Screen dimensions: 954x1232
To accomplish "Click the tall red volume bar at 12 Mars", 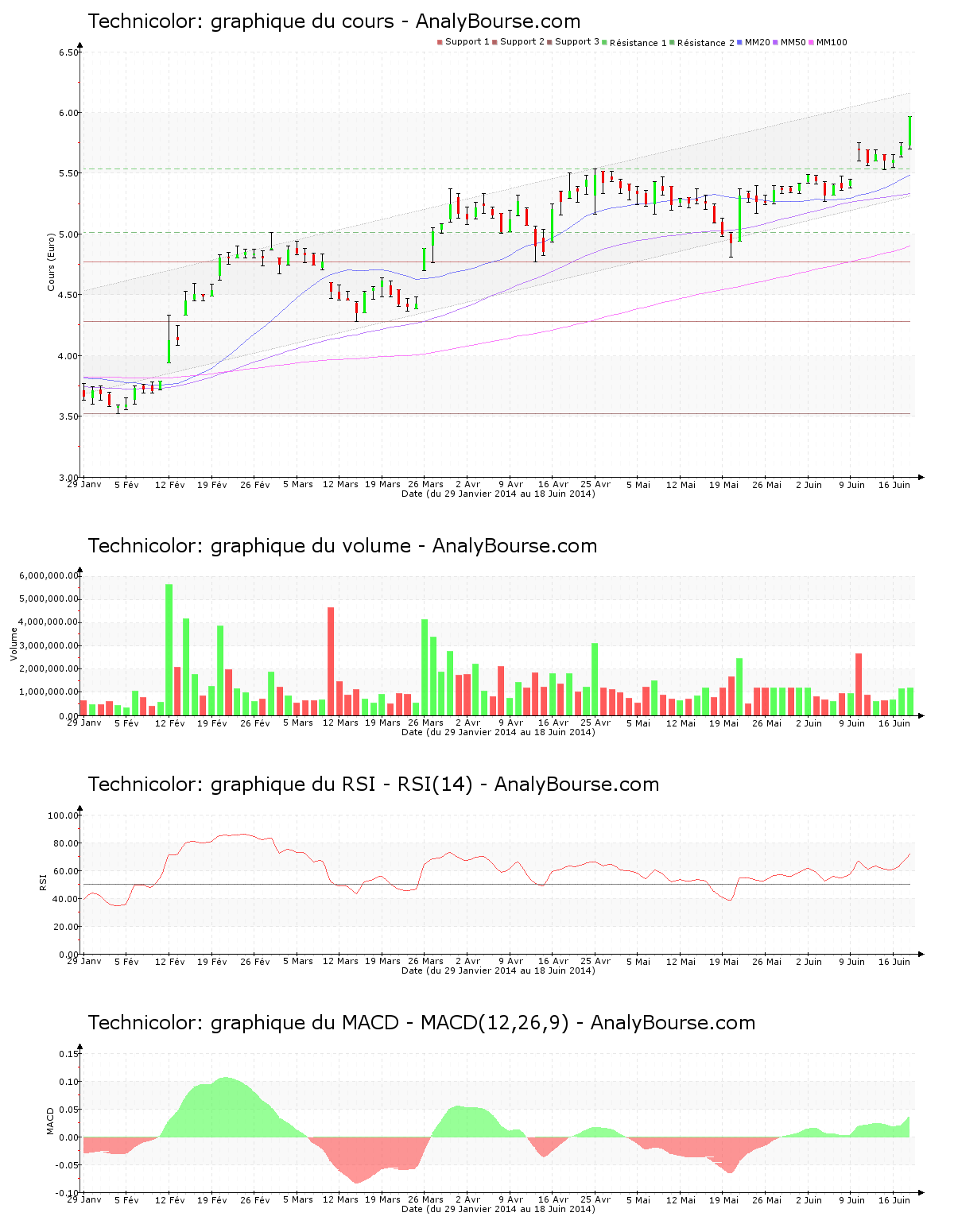I will (331, 661).
